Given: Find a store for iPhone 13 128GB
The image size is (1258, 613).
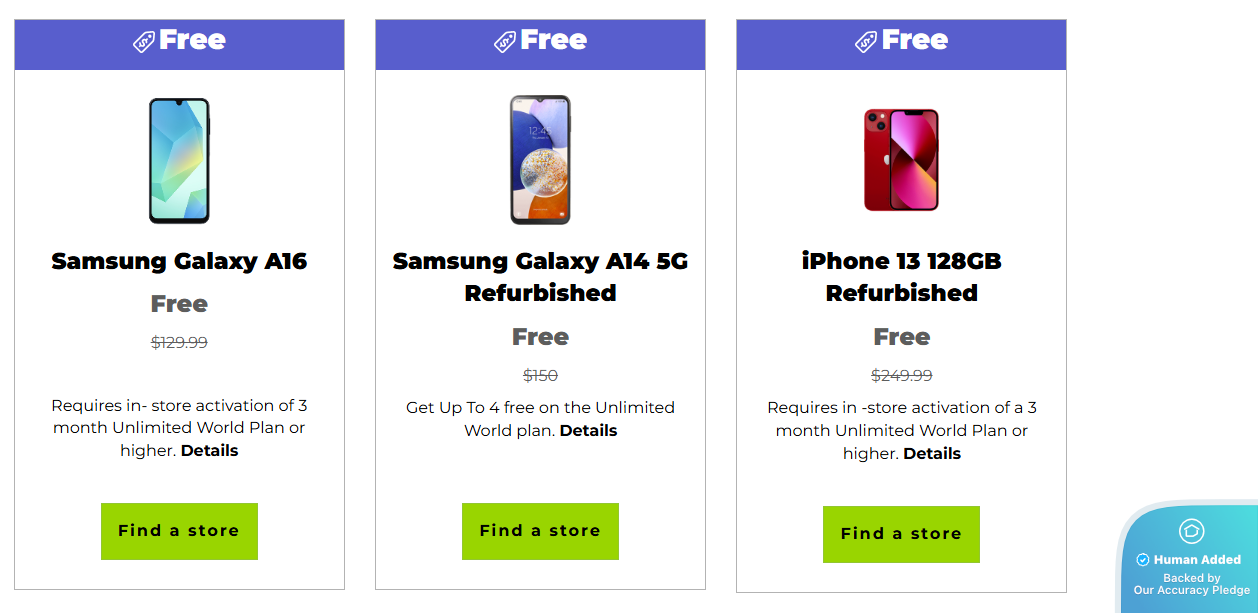Looking at the screenshot, I should tap(901, 534).
